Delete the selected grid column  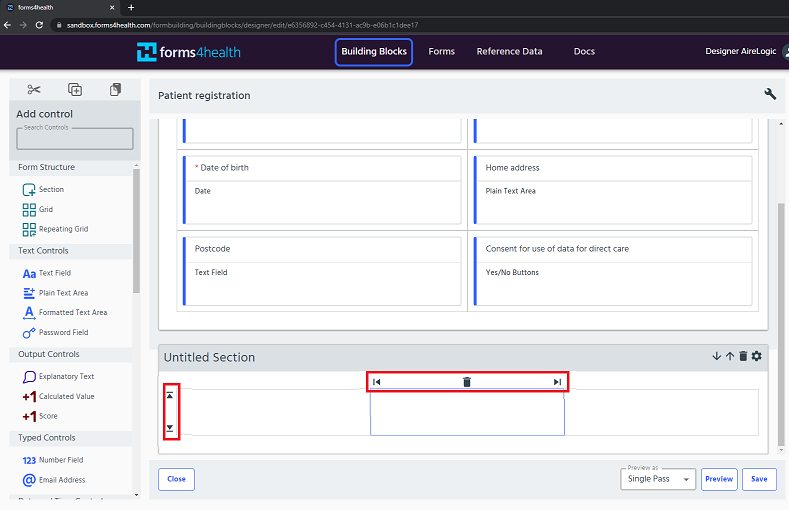[467, 382]
